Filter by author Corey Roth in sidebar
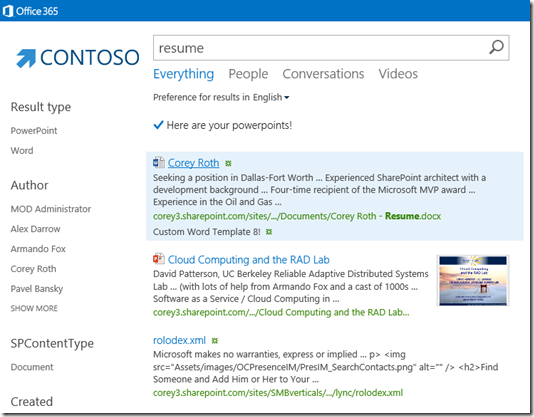534x417 pixels. coord(33,269)
